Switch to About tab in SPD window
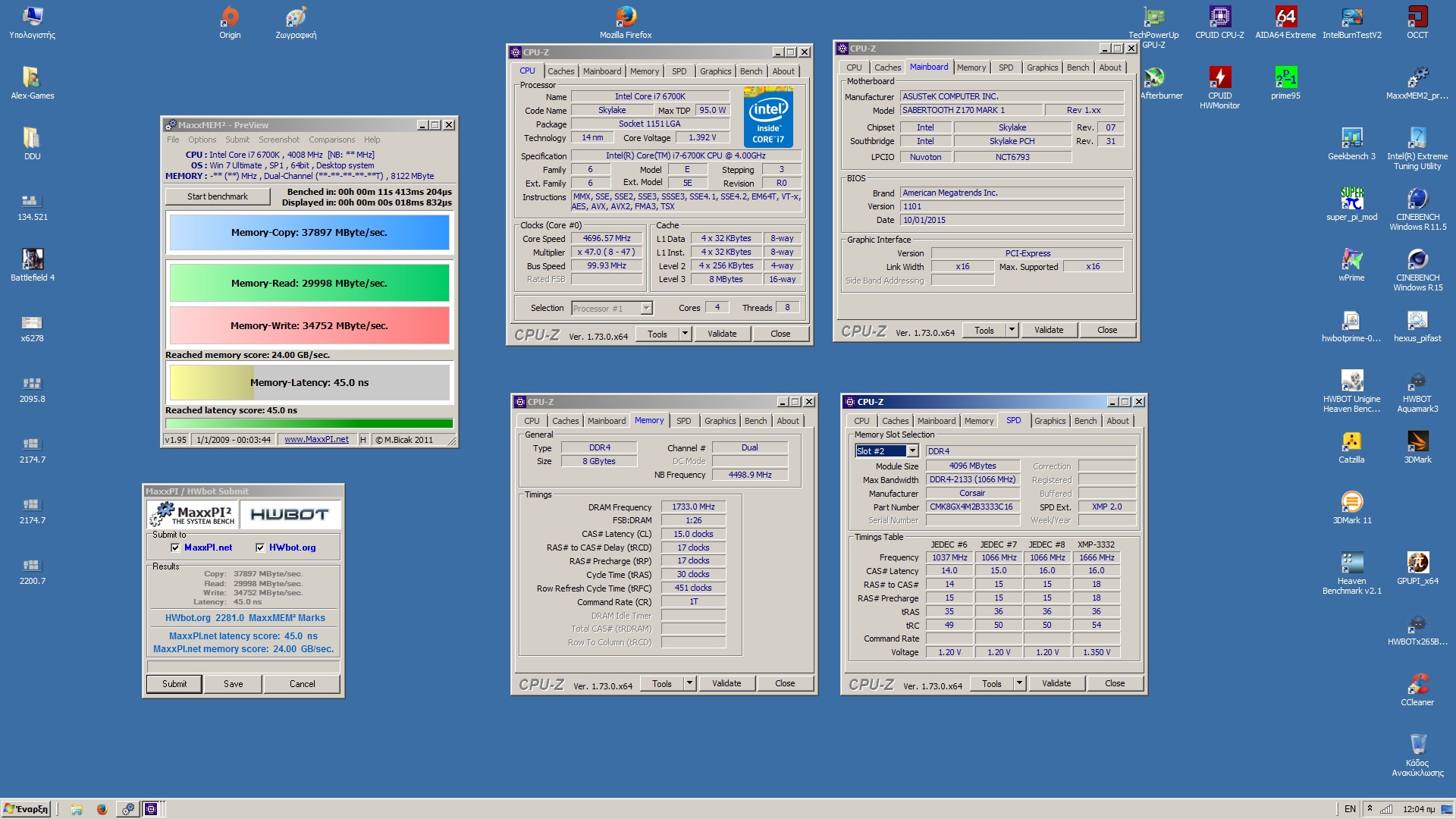 point(1117,421)
